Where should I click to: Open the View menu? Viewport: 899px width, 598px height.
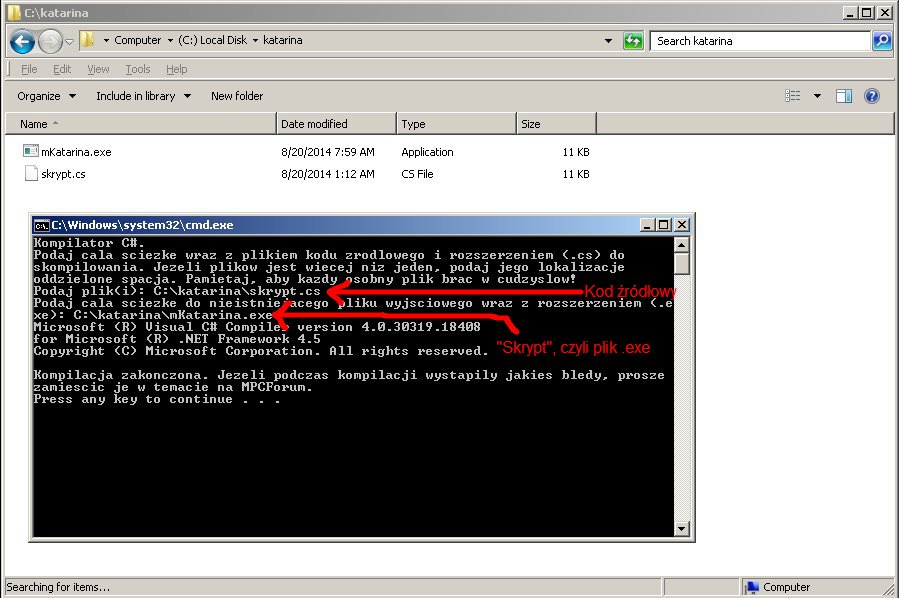pos(98,69)
